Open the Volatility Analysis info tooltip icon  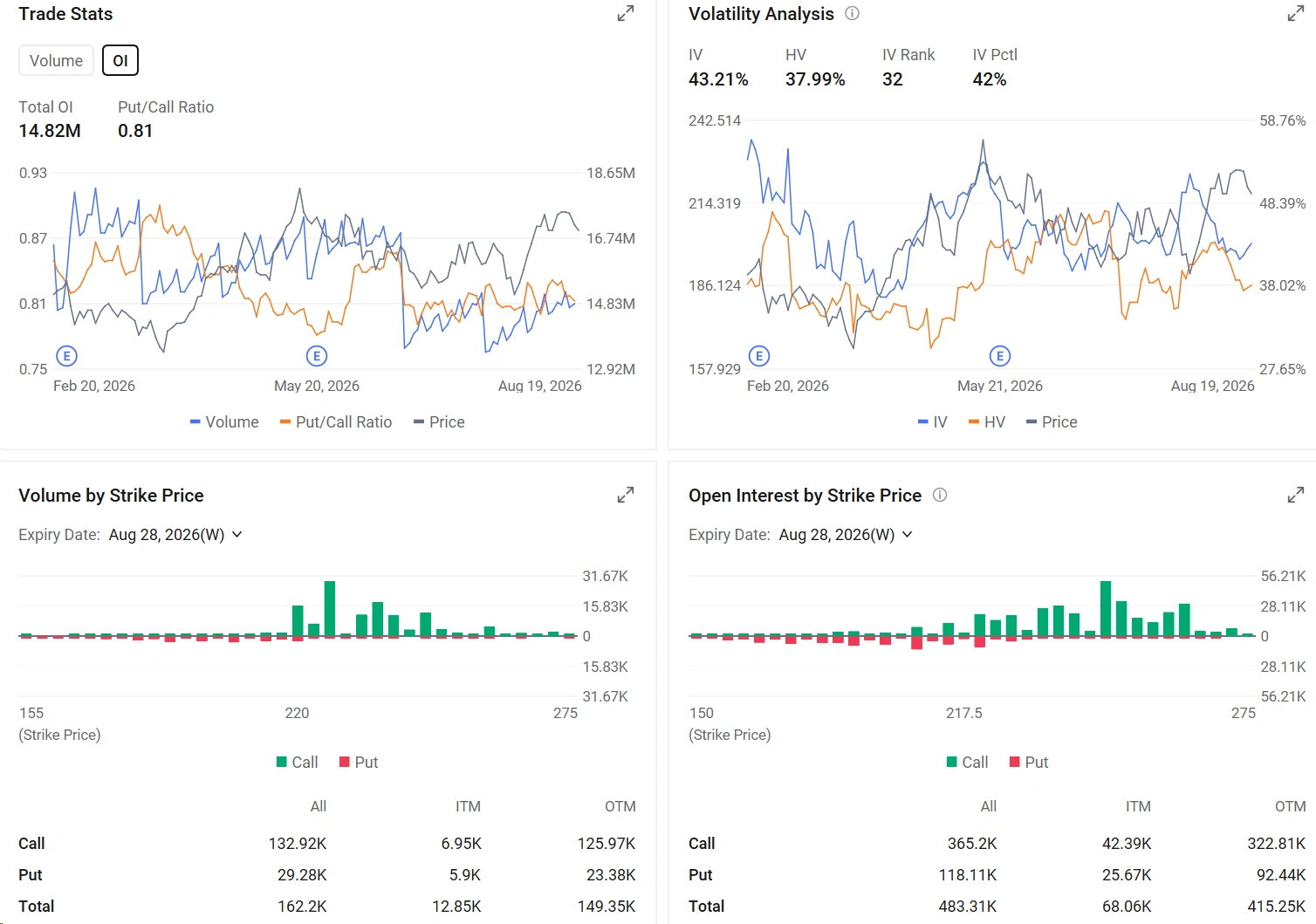[853, 13]
